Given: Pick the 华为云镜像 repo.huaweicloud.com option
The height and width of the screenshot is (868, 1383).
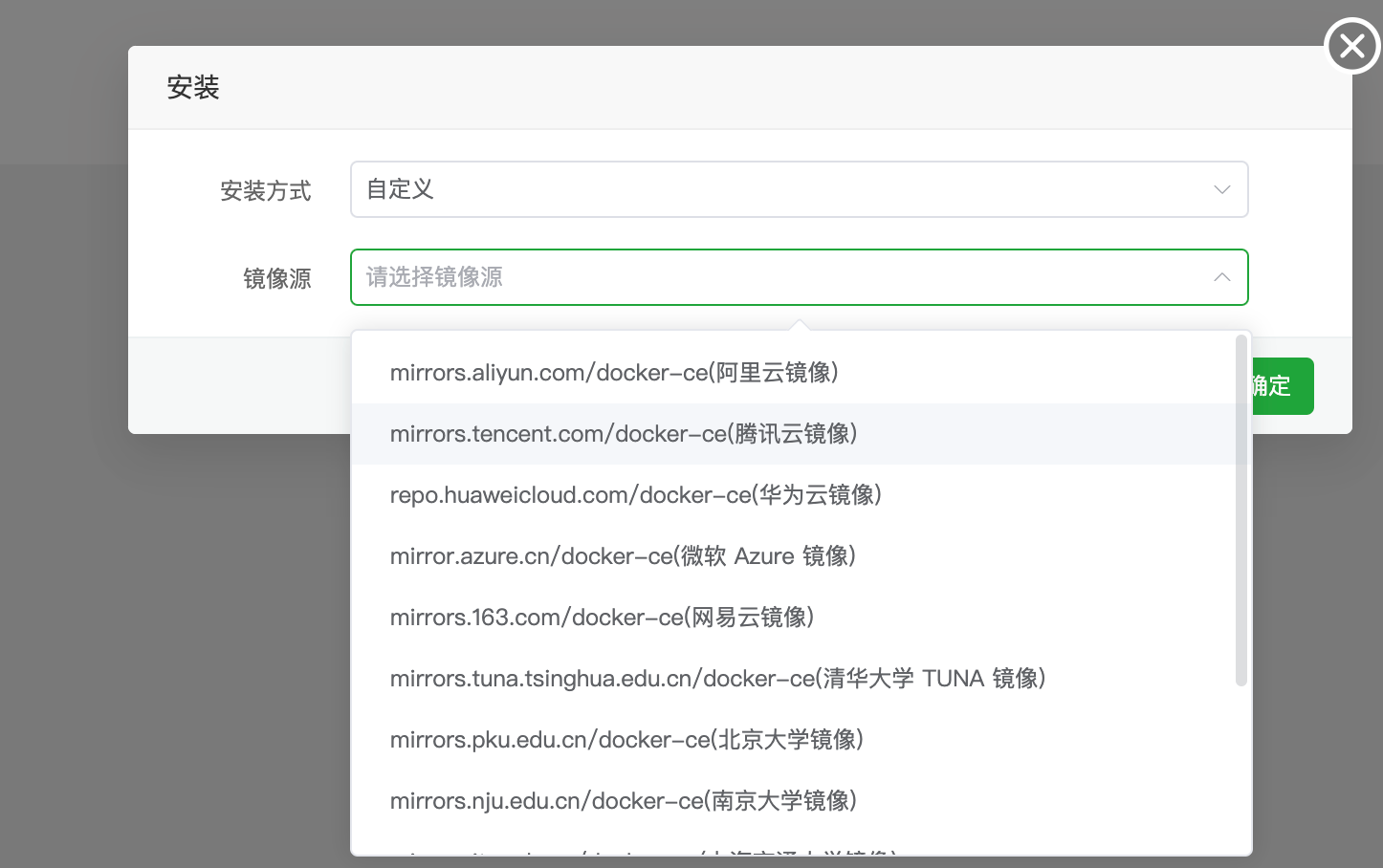Looking at the screenshot, I should click(x=636, y=495).
